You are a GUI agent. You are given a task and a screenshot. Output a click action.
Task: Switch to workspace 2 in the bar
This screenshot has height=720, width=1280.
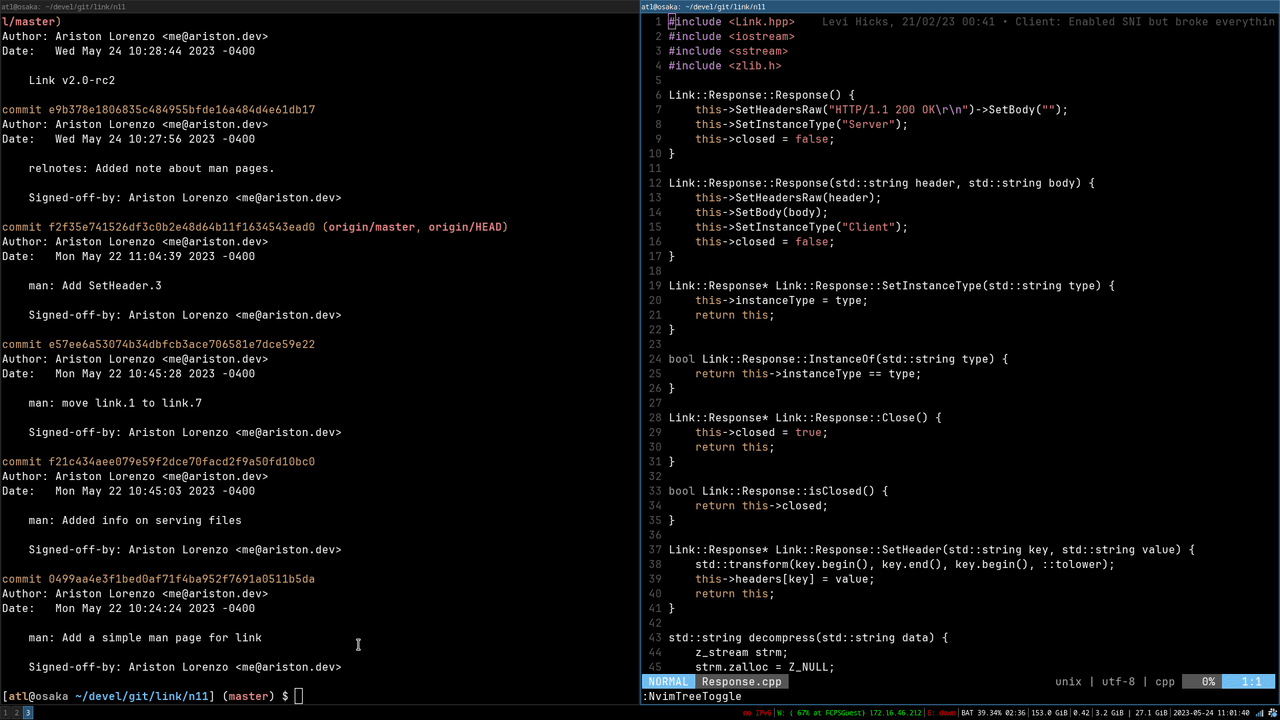point(16,713)
